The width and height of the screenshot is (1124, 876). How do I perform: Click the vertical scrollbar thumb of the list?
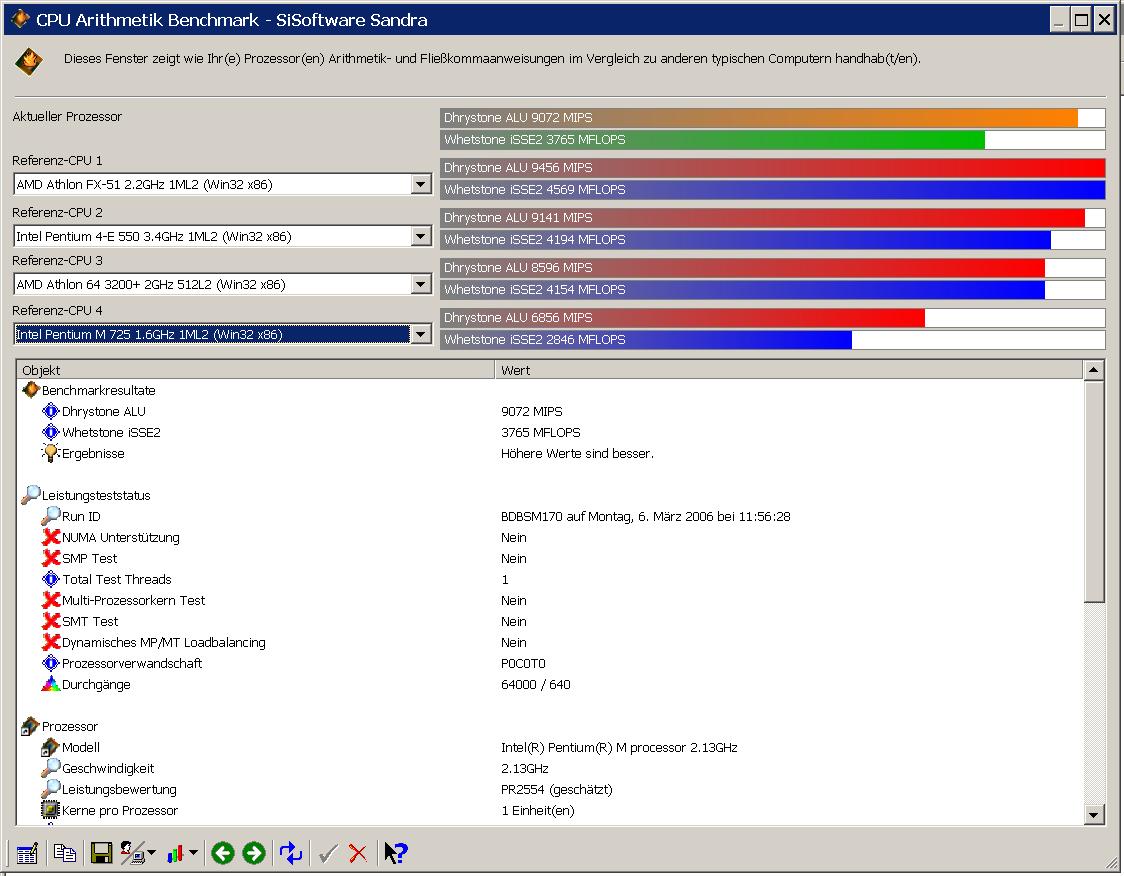(1093, 491)
